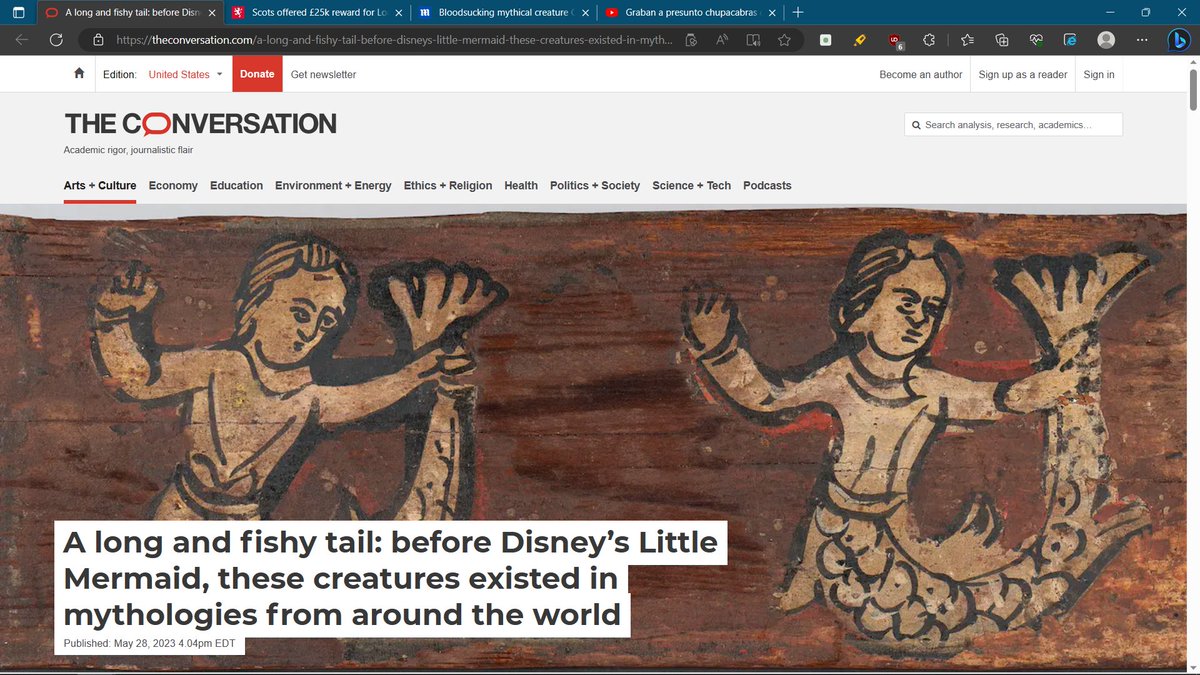Close the 'Scots offered £25k reward' tab
The image size is (1200, 675).
pyautogui.click(x=397, y=13)
